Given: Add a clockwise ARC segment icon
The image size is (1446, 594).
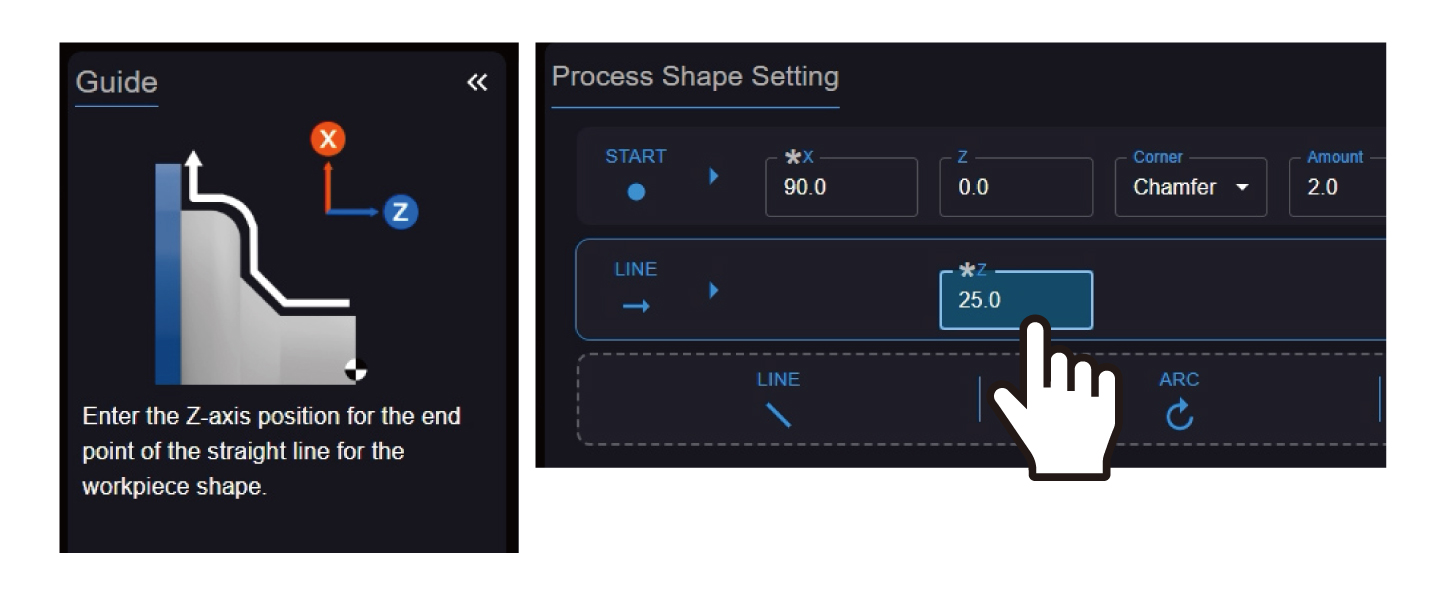Looking at the screenshot, I should pos(1179,414).
